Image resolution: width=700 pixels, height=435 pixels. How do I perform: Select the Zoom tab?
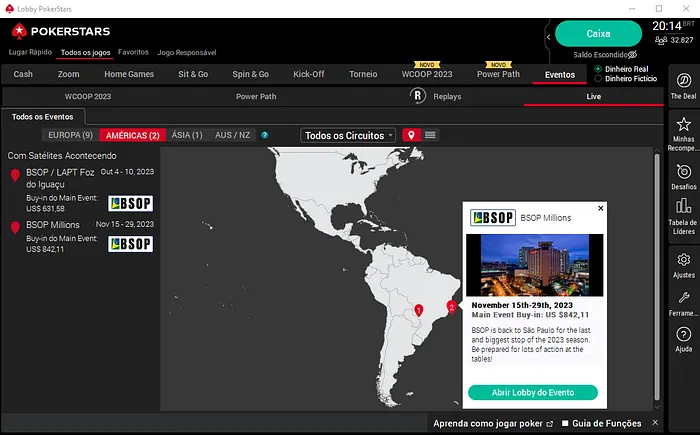click(68, 74)
